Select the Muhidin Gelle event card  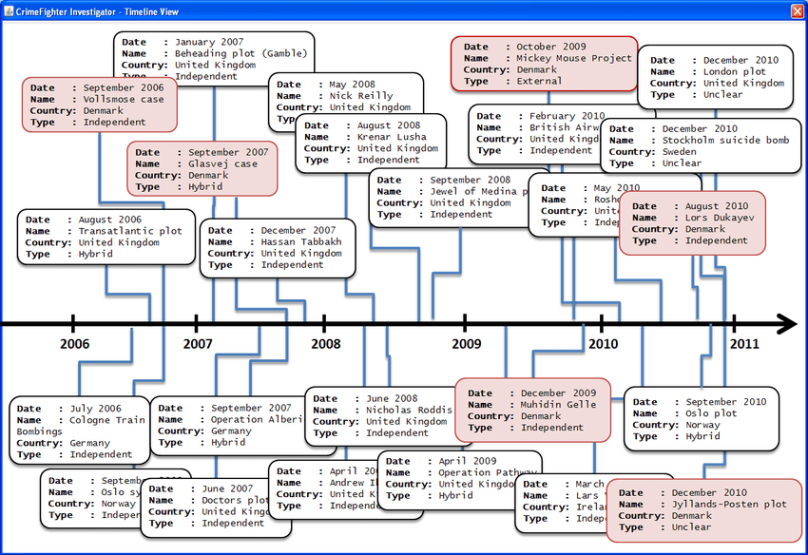click(x=531, y=410)
